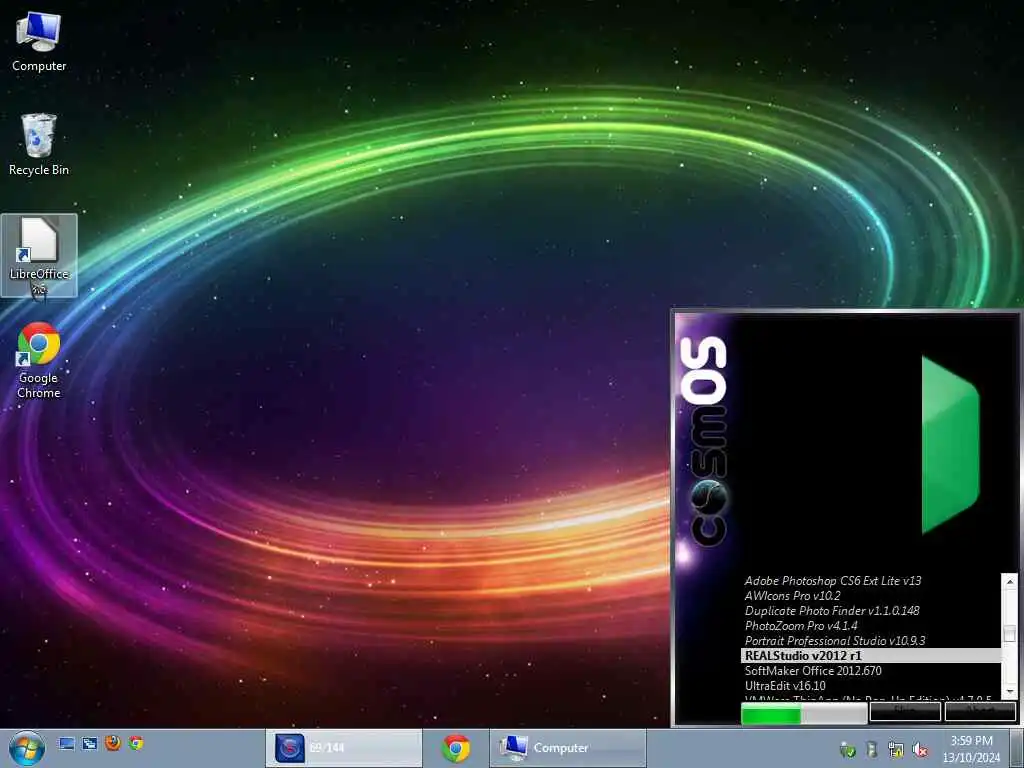Screen dimensions: 1024x768
Task: Click the Show desktop strip at taskbar end
Action: 1017,748
